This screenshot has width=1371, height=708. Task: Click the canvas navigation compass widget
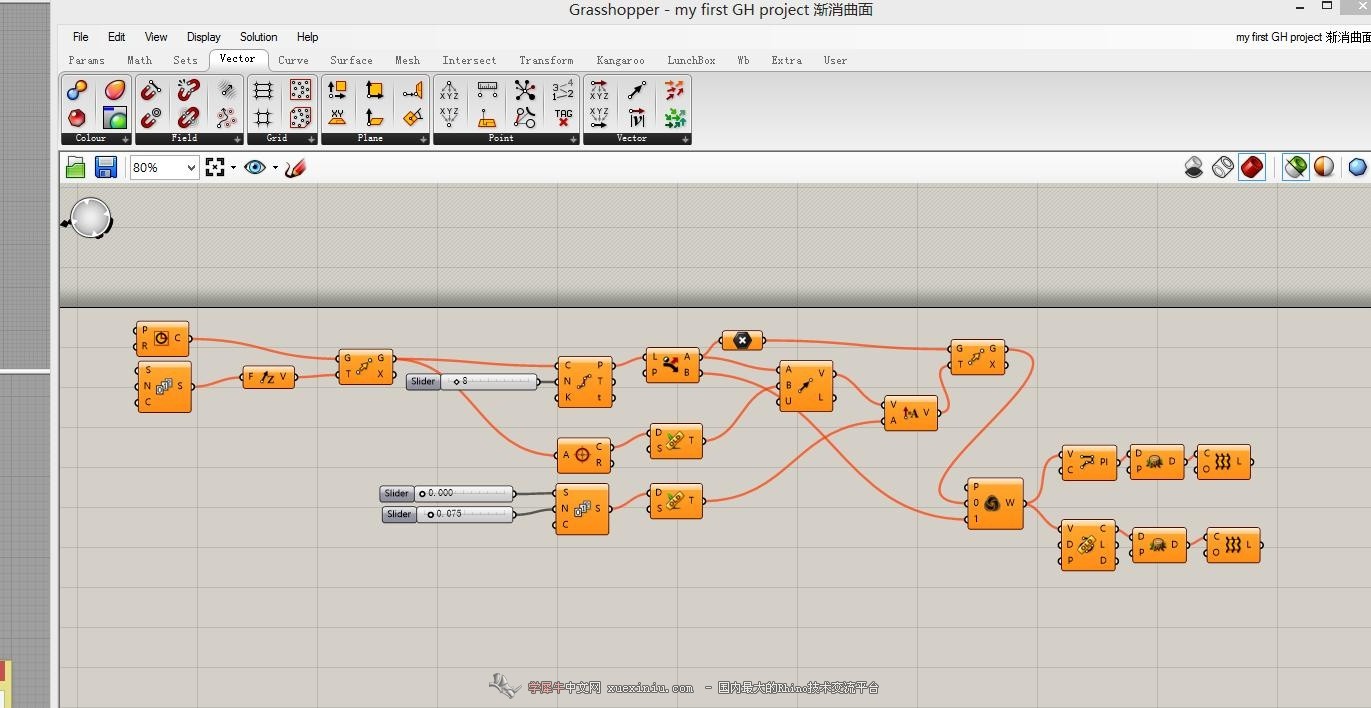(x=89, y=218)
